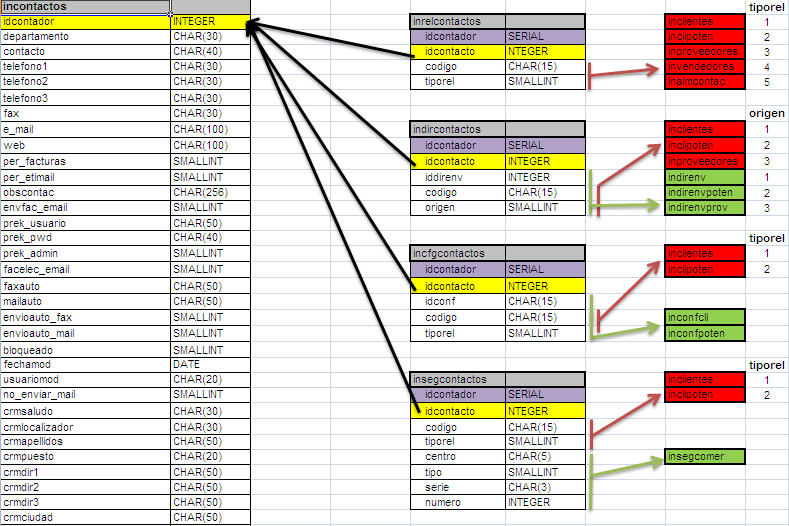Select the idconf field cell

[457, 302]
